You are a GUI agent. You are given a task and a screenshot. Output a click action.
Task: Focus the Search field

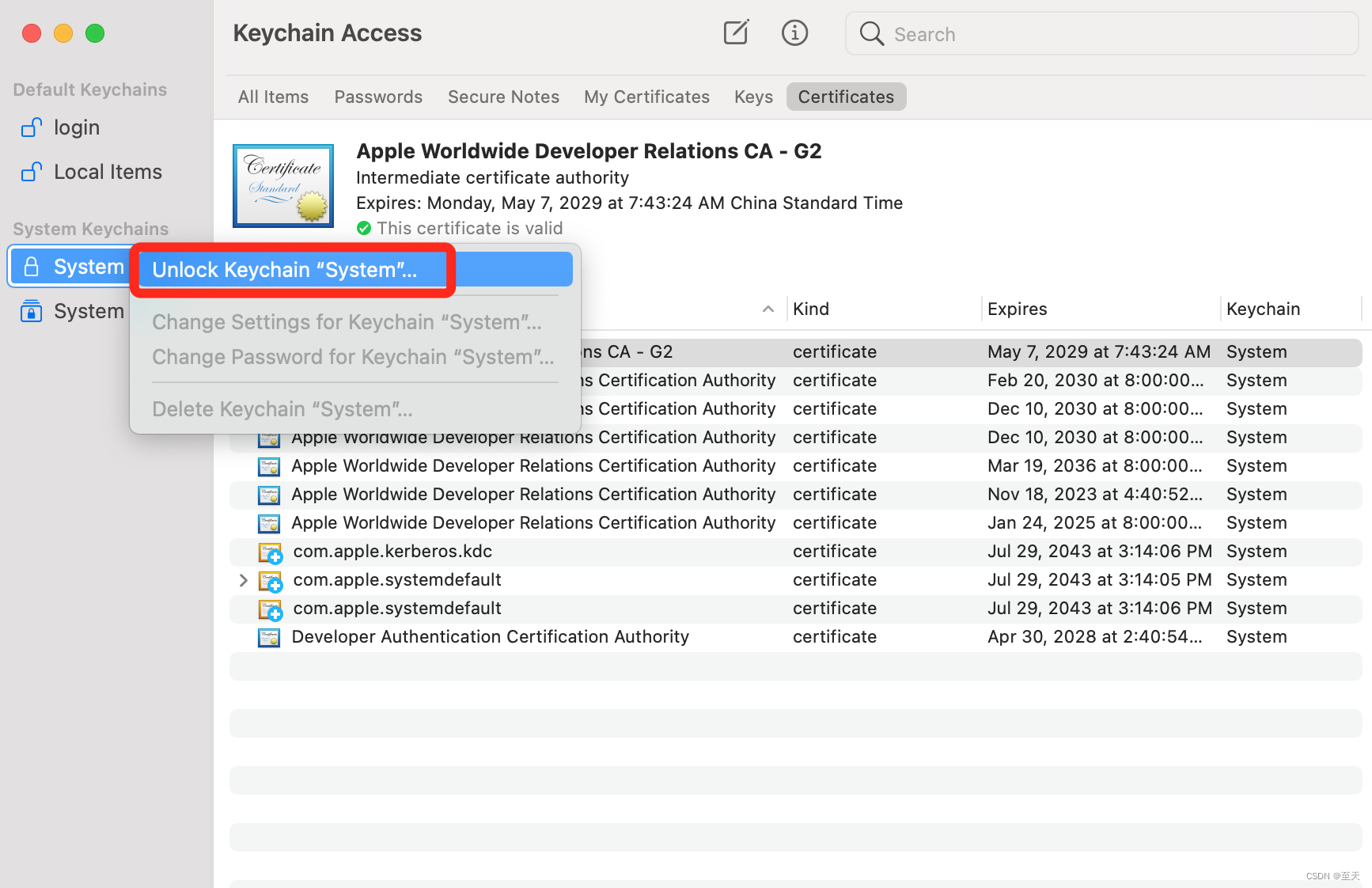[x=1101, y=33]
